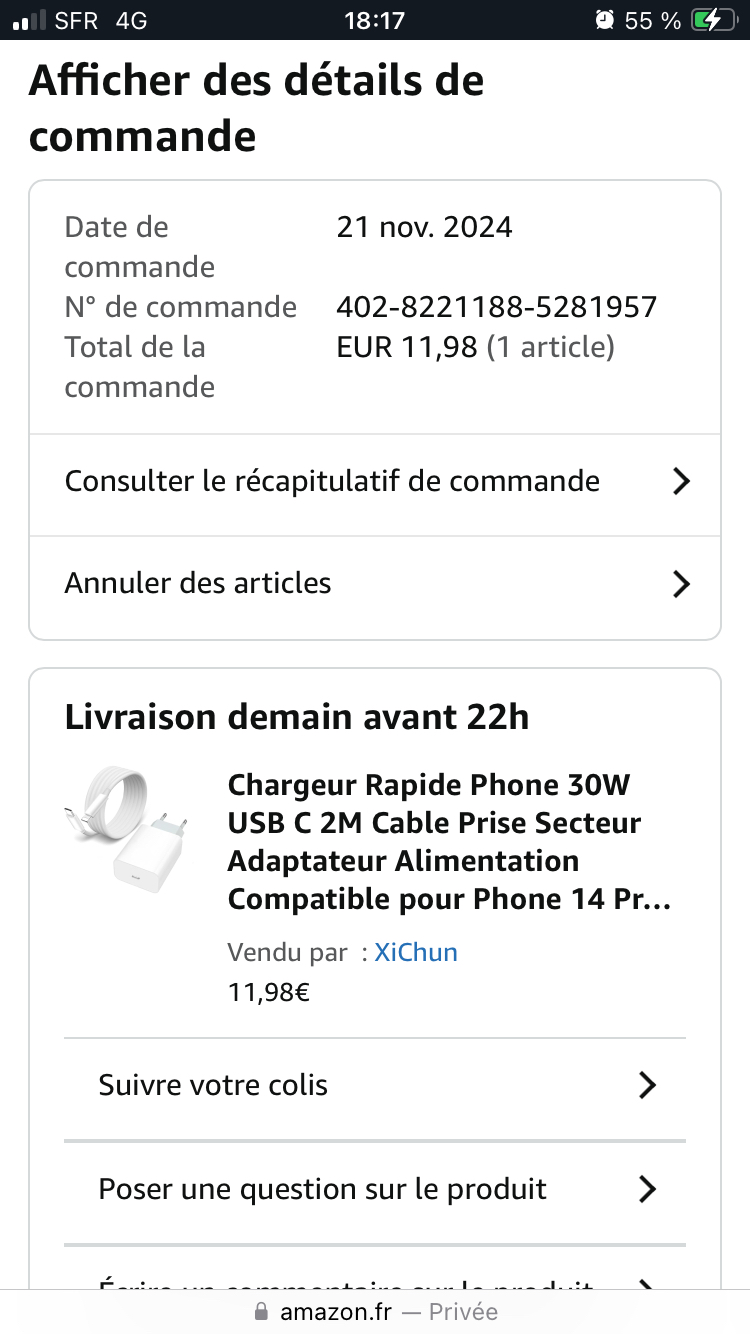Choose Poser une question sur le produit
The image size is (750, 1334).
click(x=322, y=1189)
